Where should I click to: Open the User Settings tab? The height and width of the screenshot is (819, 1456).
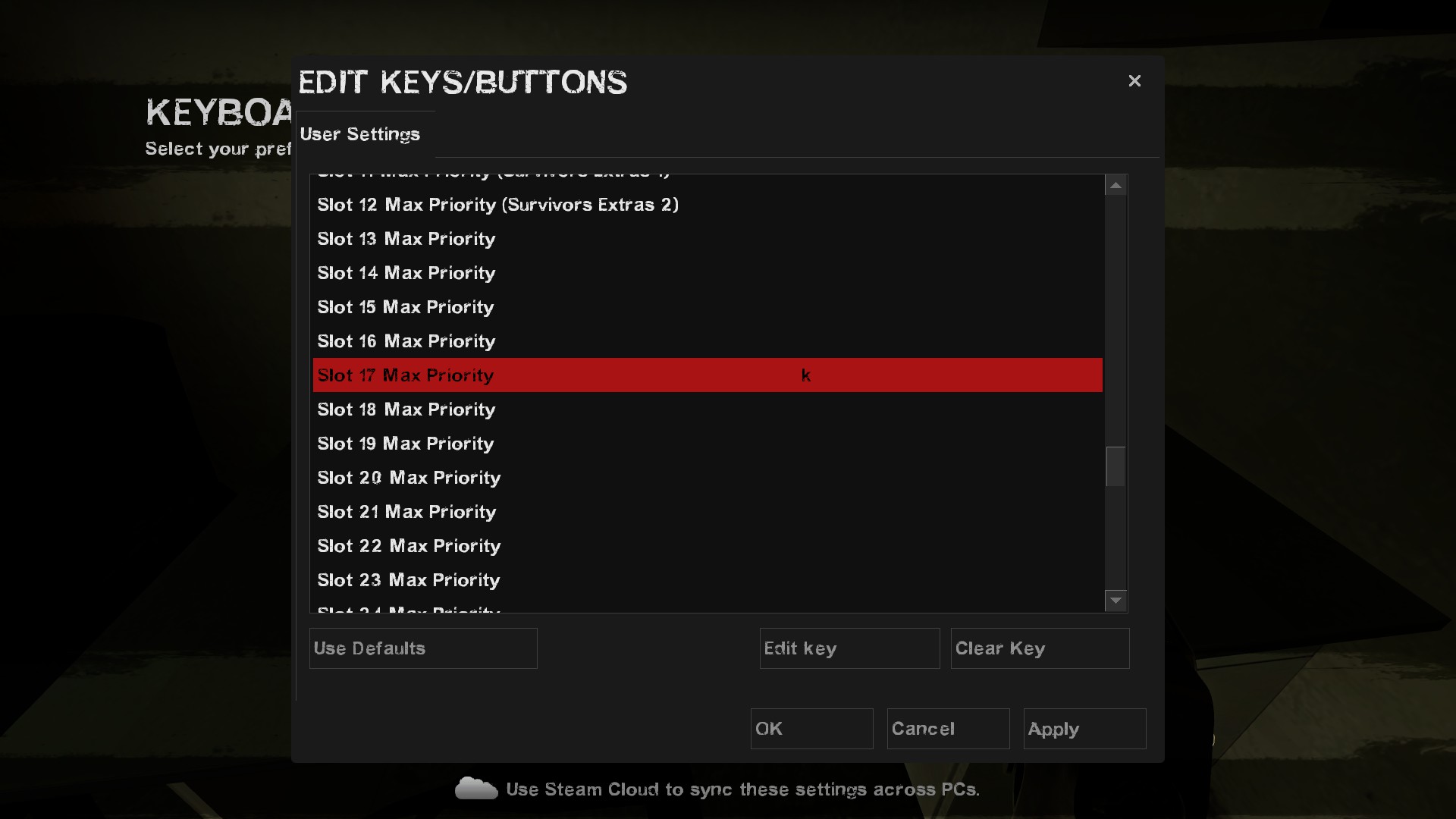click(x=360, y=134)
